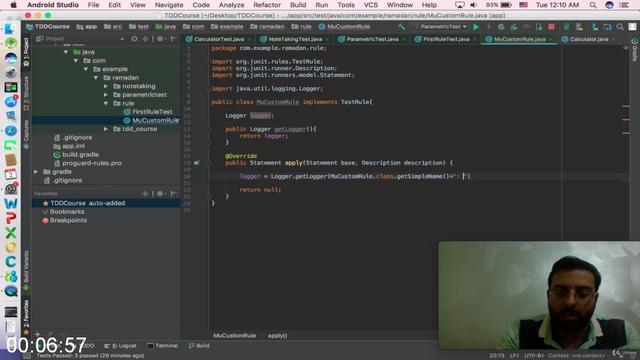Close the MuCustomRule.java tab

552,39
